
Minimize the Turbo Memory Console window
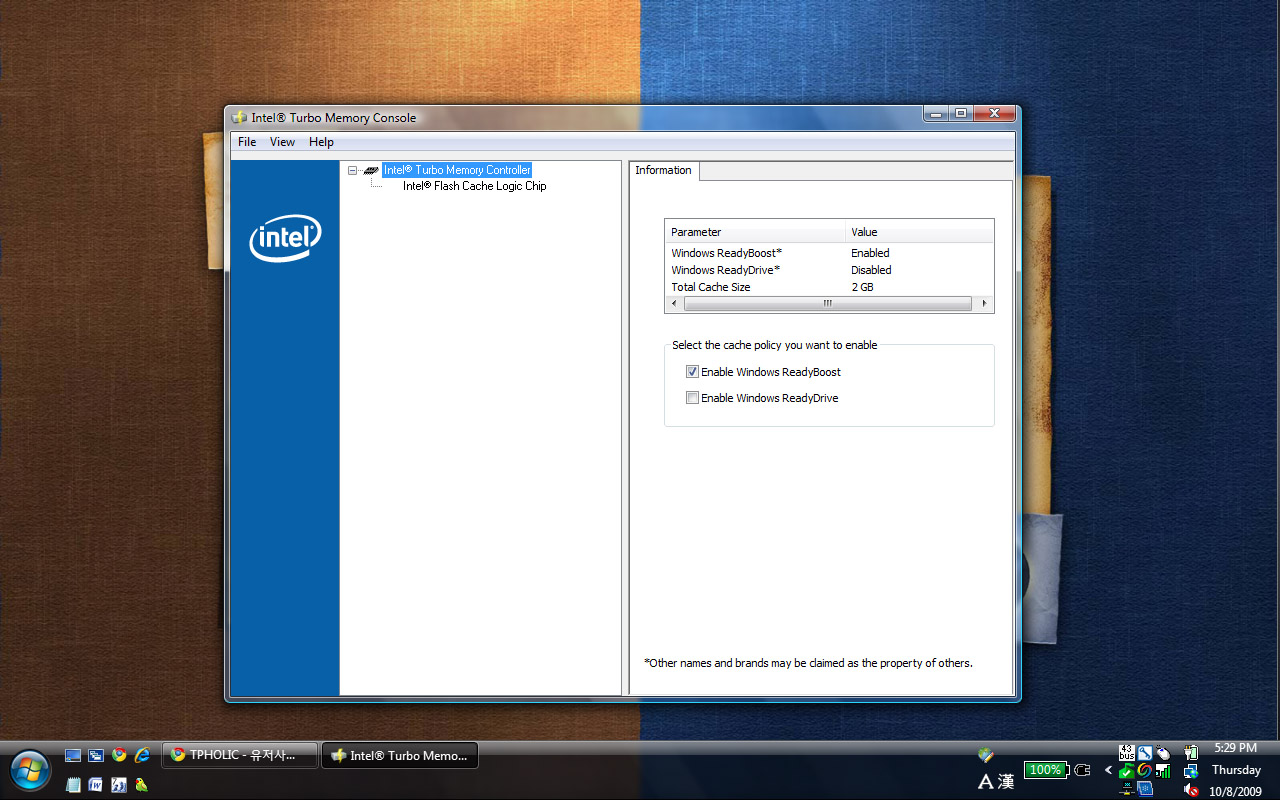(936, 114)
